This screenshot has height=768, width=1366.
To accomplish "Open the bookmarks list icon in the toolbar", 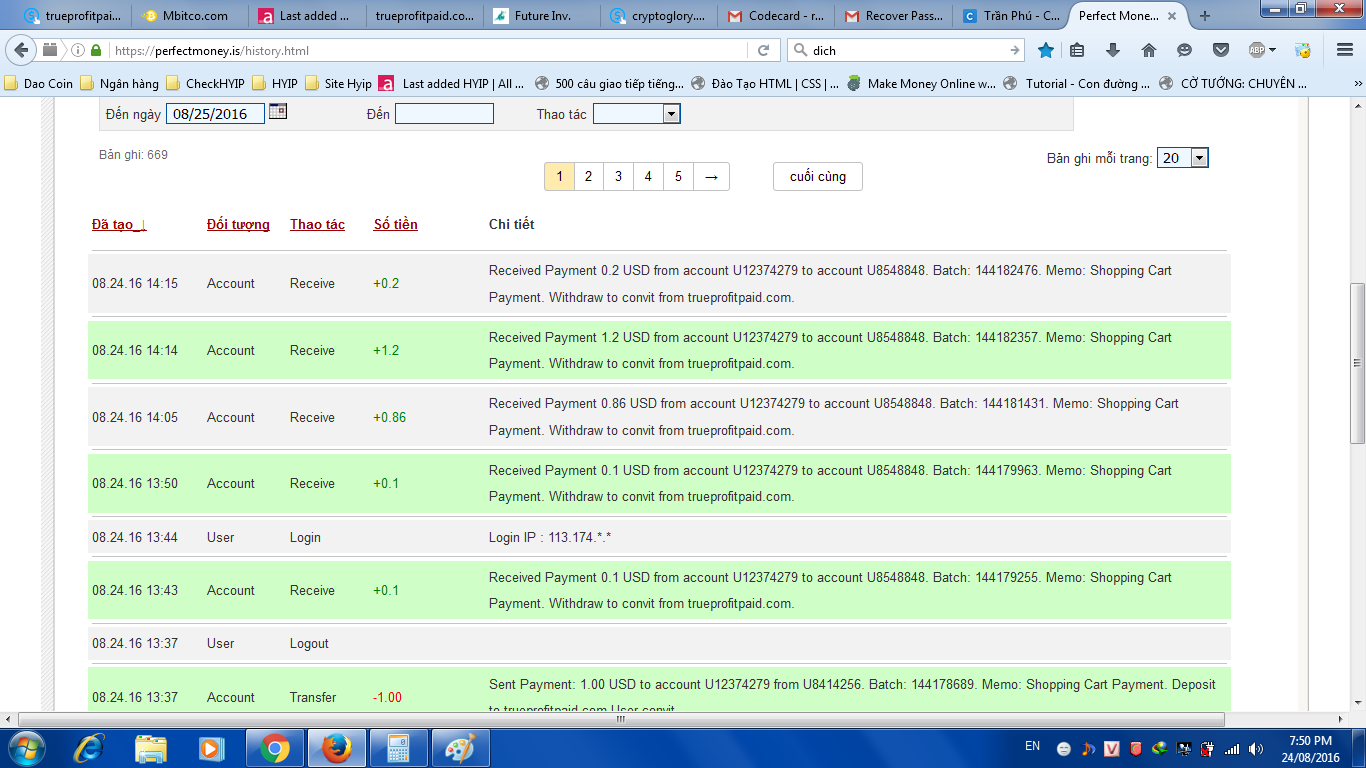I will click(x=1077, y=50).
